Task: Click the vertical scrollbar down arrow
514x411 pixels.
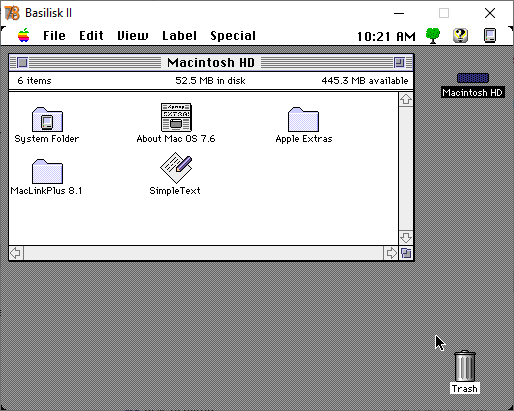Action: [x=406, y=238]
